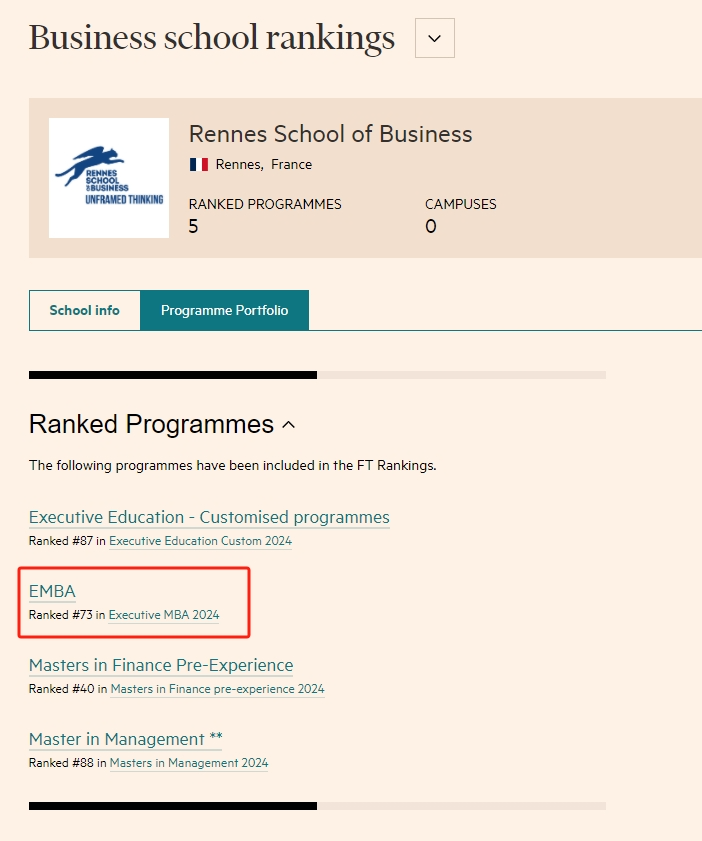Click the 'following programmes have been included' sentence
This screenshot has width=702, height=841.
pyautogui.click(x=233, y=466)
